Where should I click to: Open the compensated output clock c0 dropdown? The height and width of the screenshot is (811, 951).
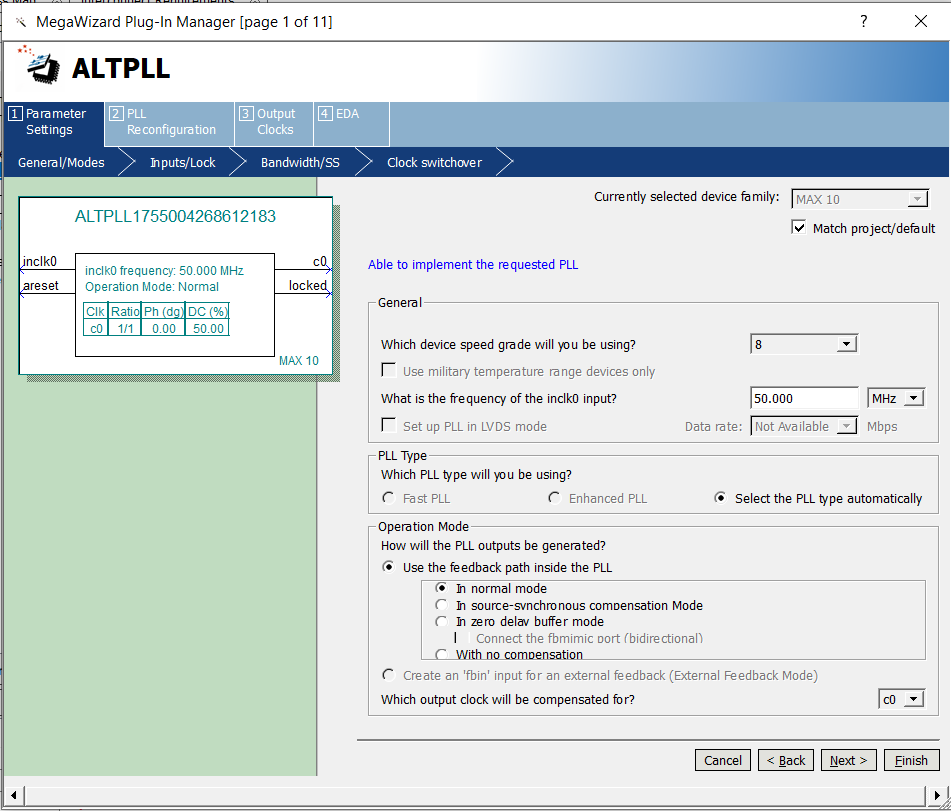(901, 699)
